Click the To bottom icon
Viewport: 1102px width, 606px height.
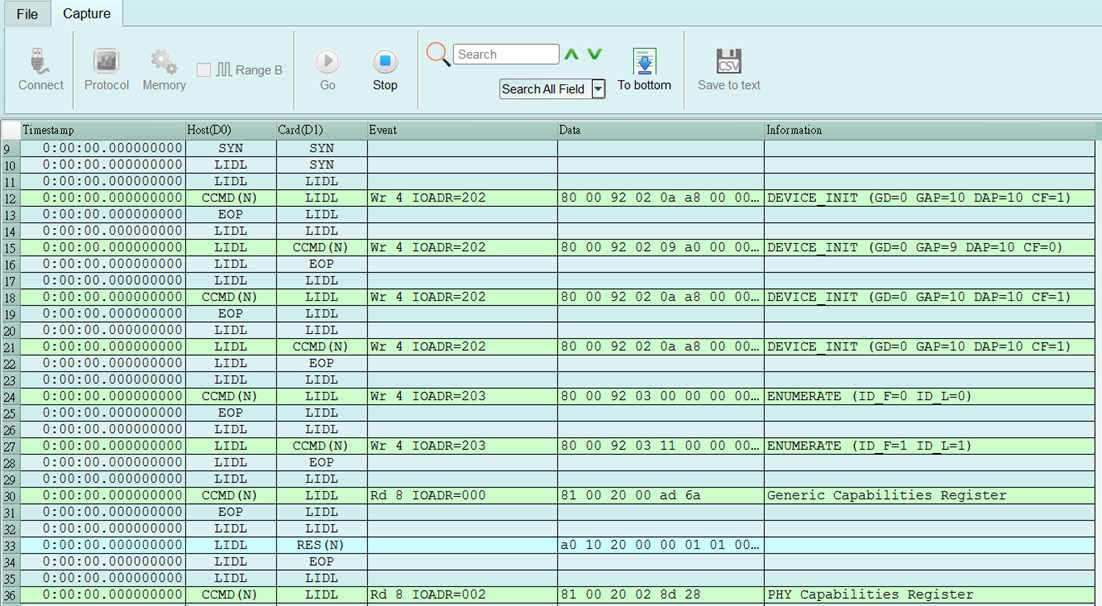[x=644, y=61]
